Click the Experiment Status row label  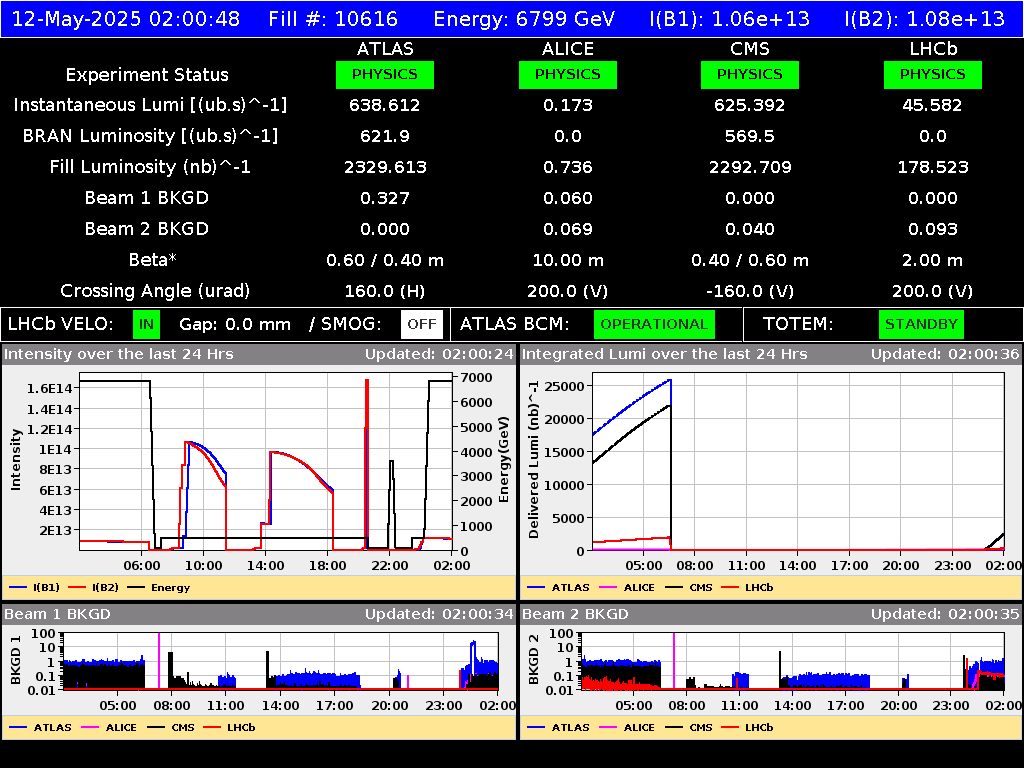click(147, 75)
